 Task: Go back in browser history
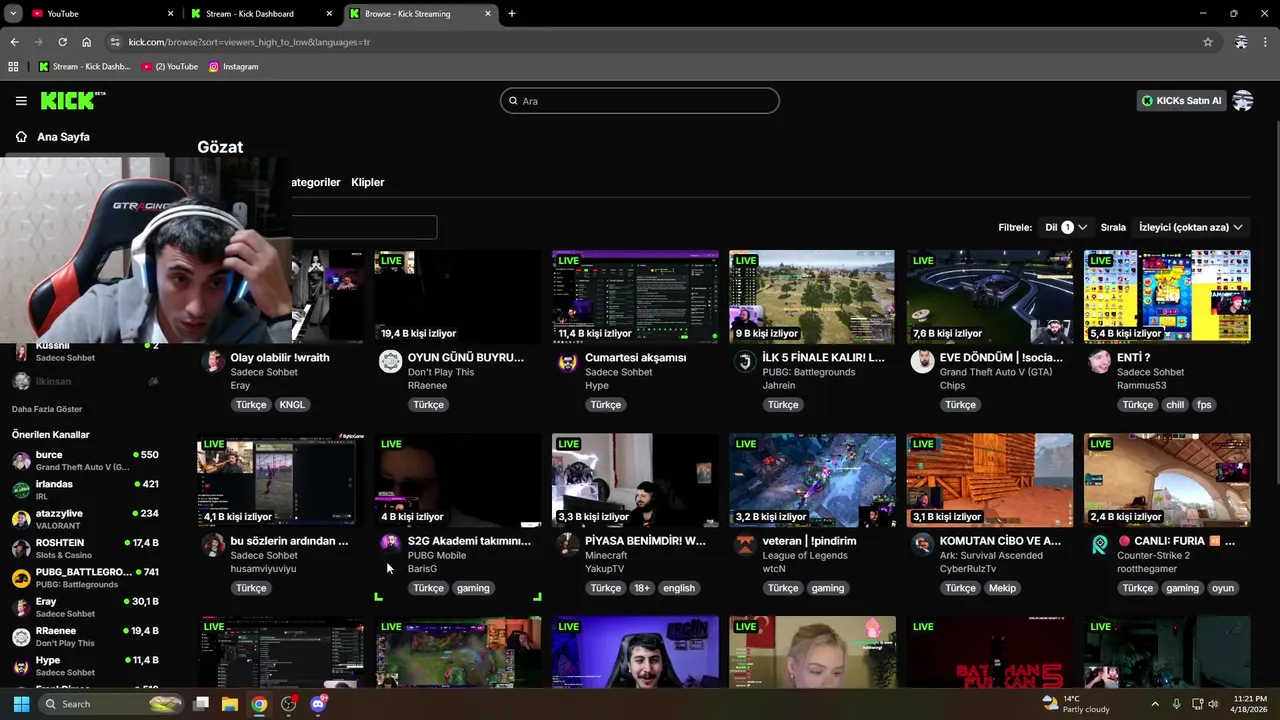[14, 42]
